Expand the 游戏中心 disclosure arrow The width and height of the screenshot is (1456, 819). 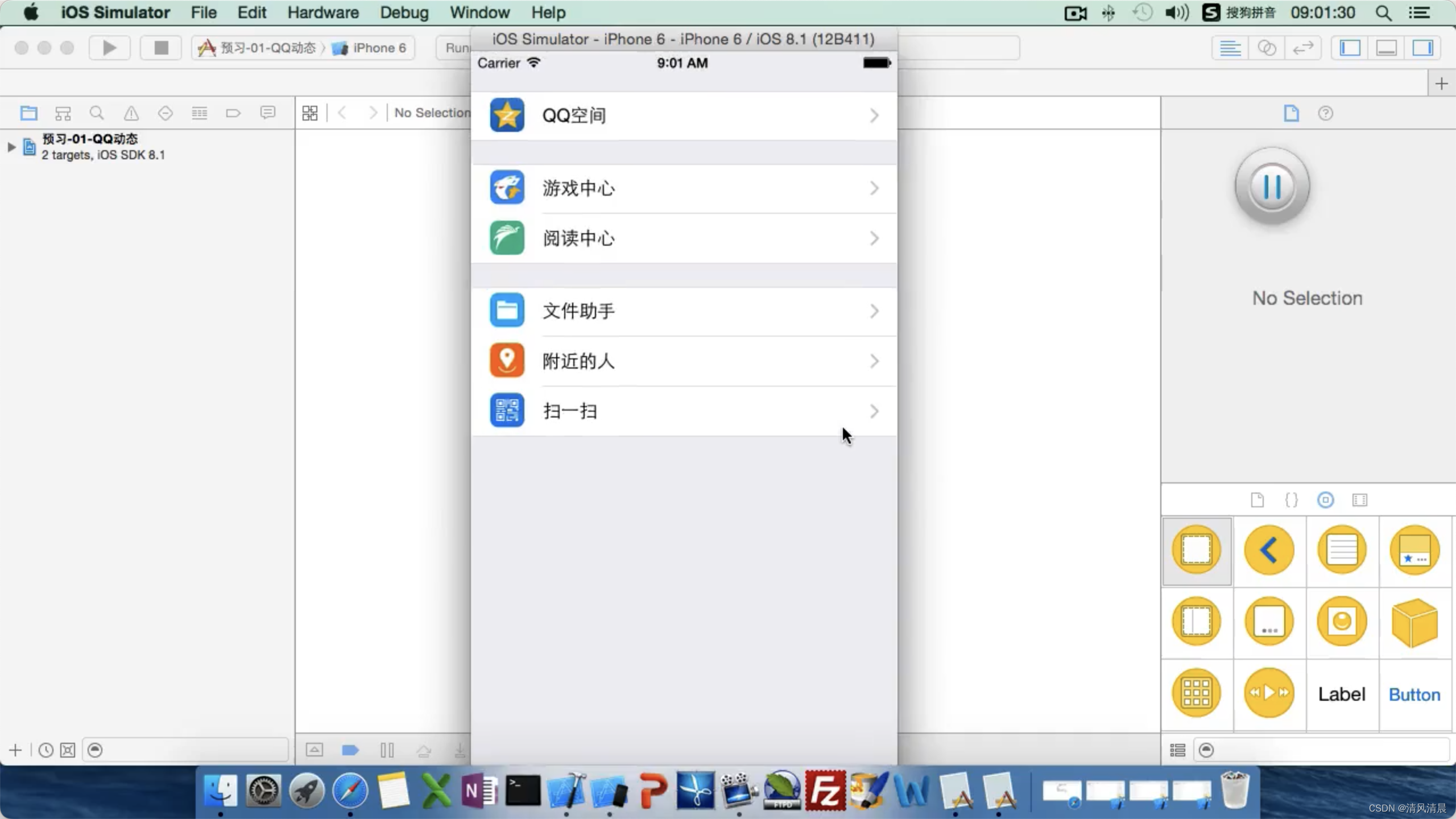tap(874, 189)
